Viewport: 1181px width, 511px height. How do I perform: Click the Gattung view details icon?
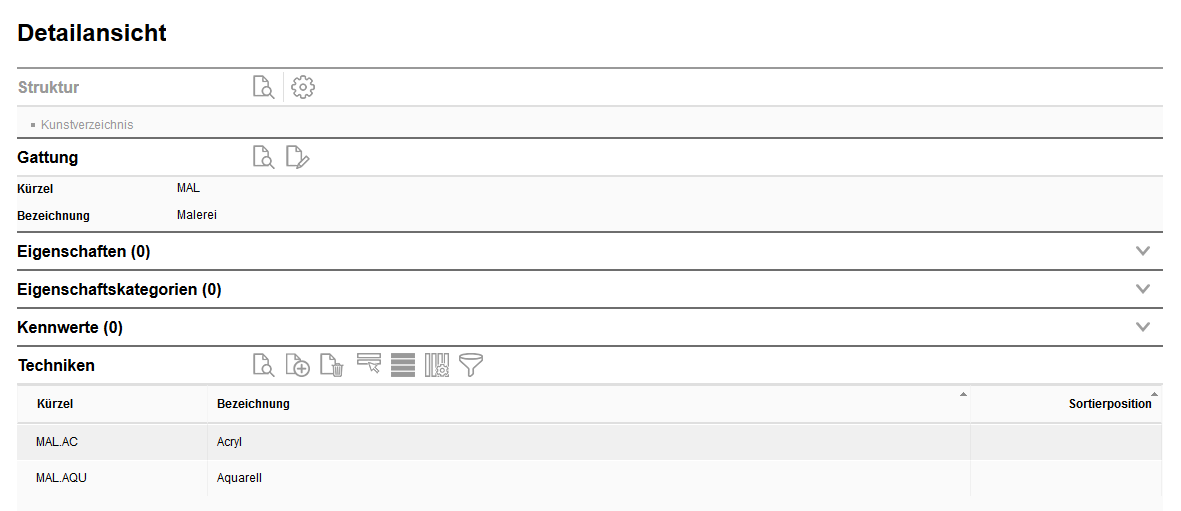(263, 157)
